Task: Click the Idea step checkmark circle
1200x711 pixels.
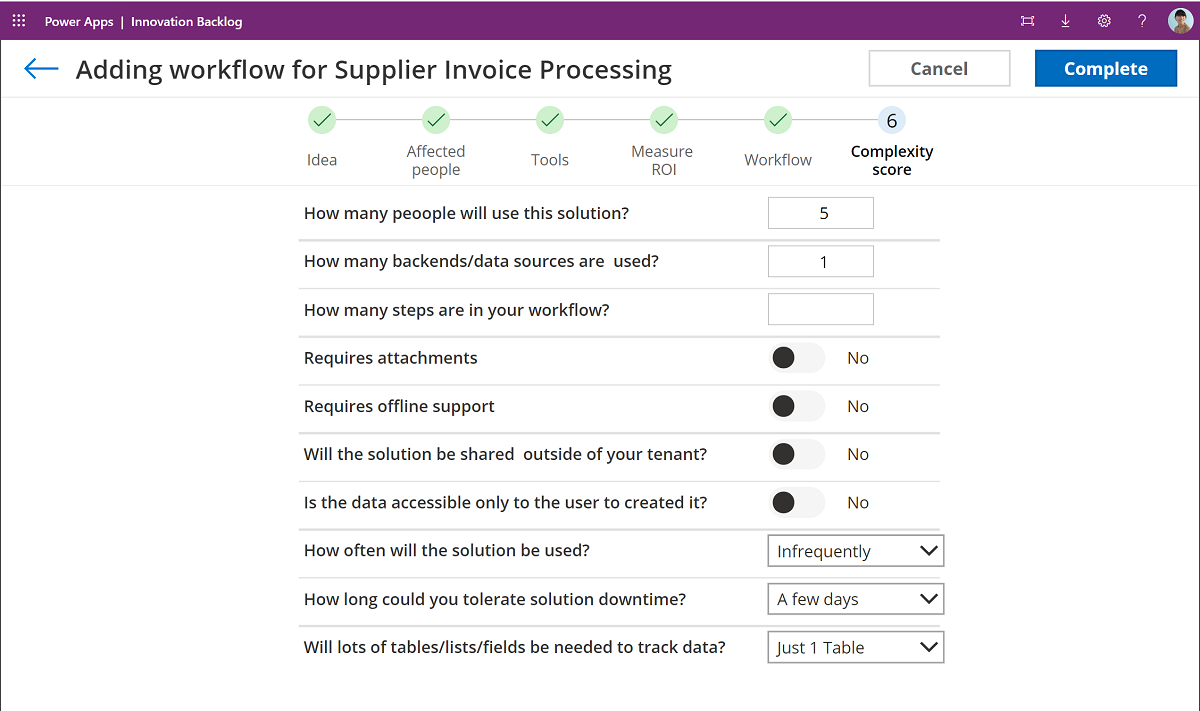Action: point(322,121)
